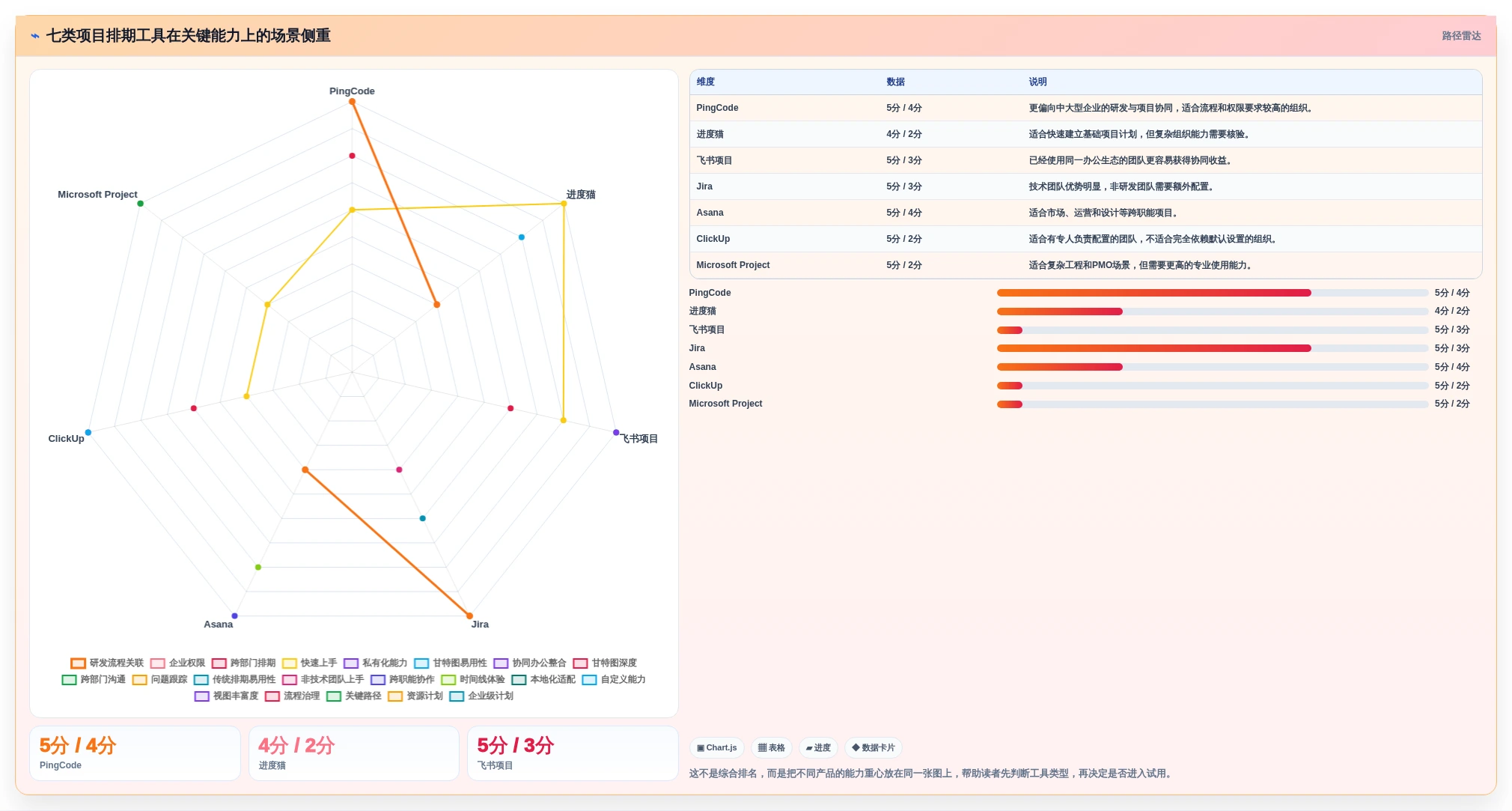Select the 进度猫 table row description
The width and height of the screenshot is (1512, 811).
coord(1140,135)
